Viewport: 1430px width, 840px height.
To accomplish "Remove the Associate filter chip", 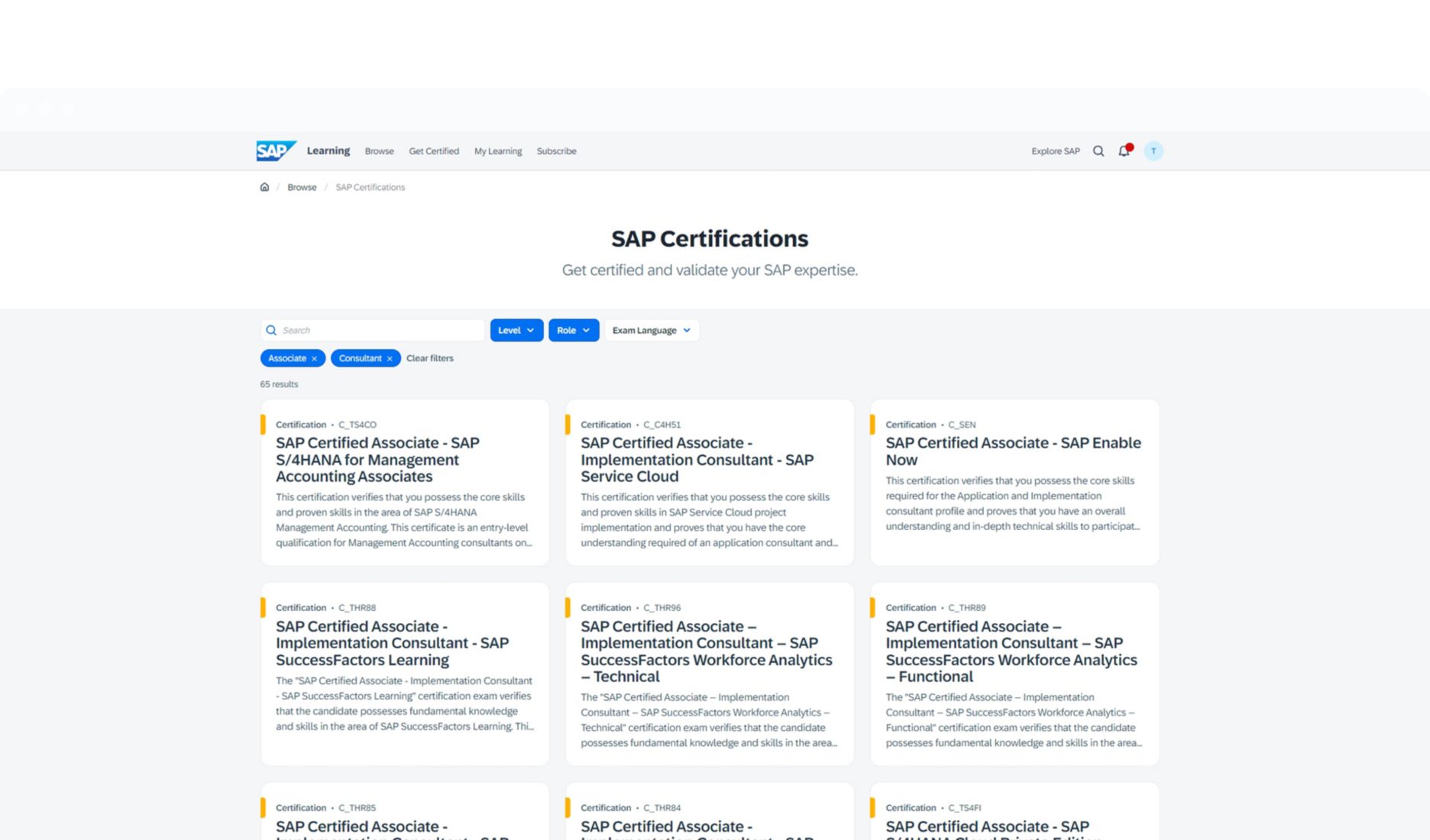I will (x=314, y=359).
